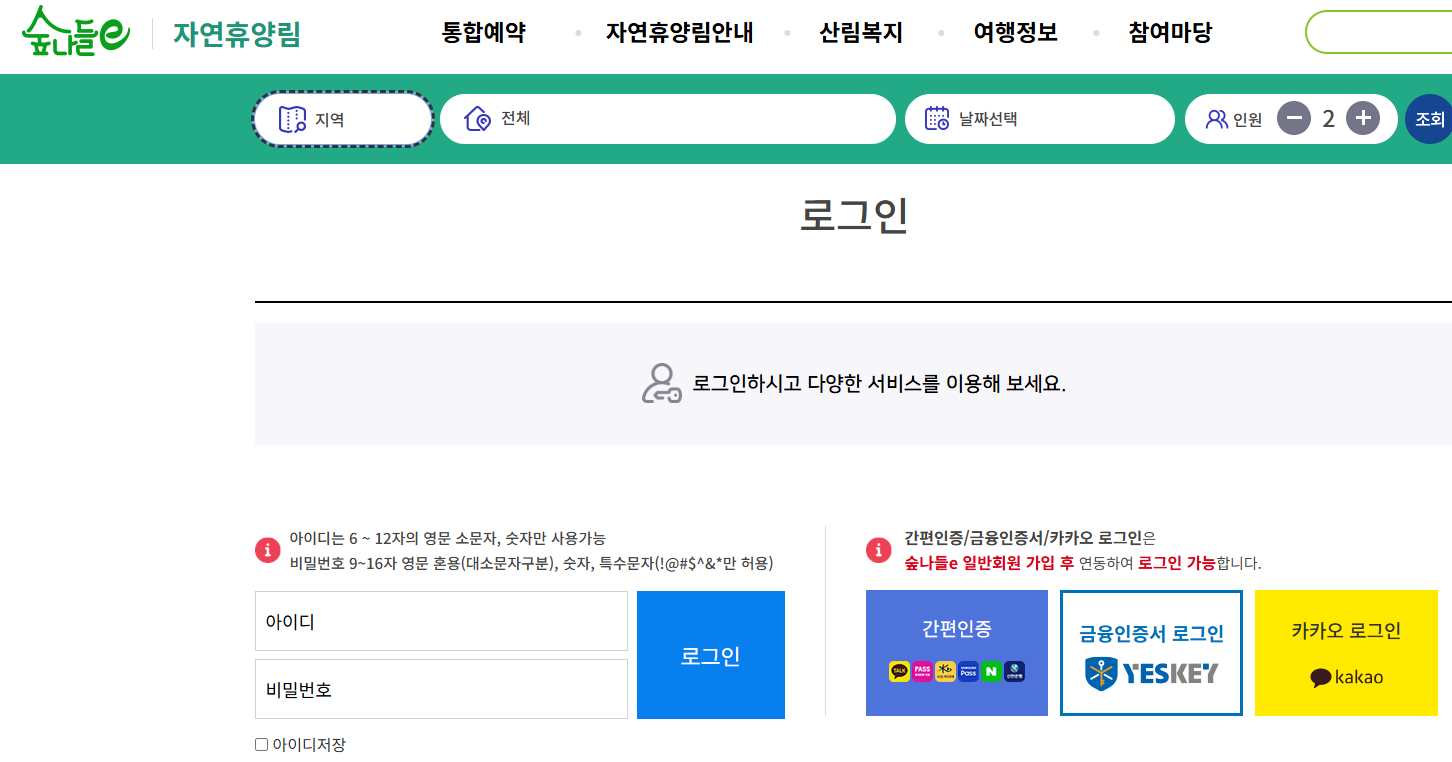
Task: Click the green-outlined search box at top right
Action: point(1379,32)
